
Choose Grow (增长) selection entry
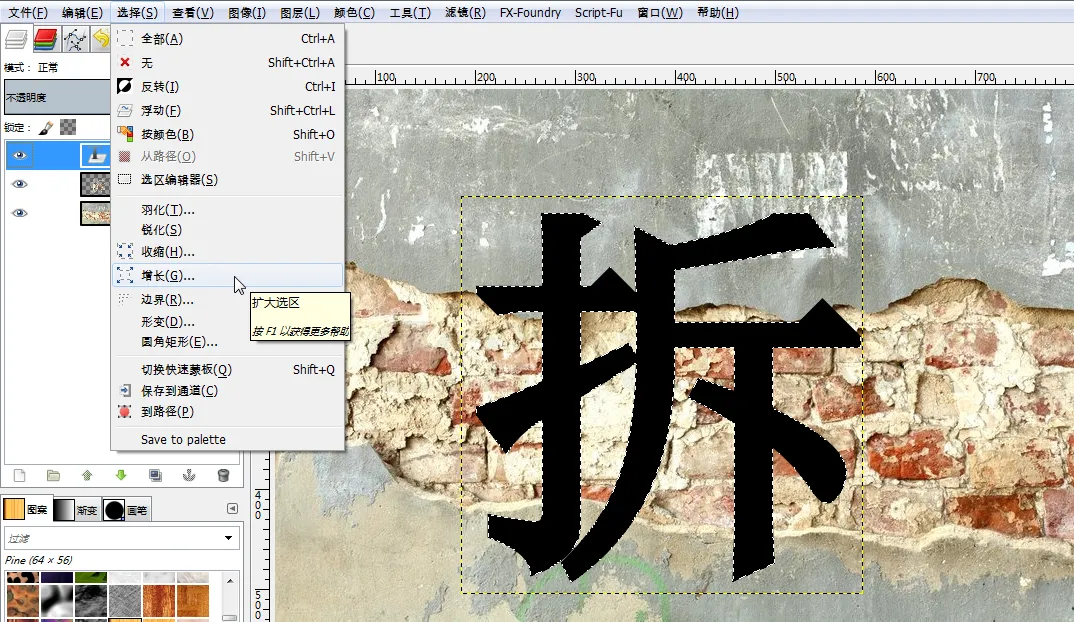[227, 275]
